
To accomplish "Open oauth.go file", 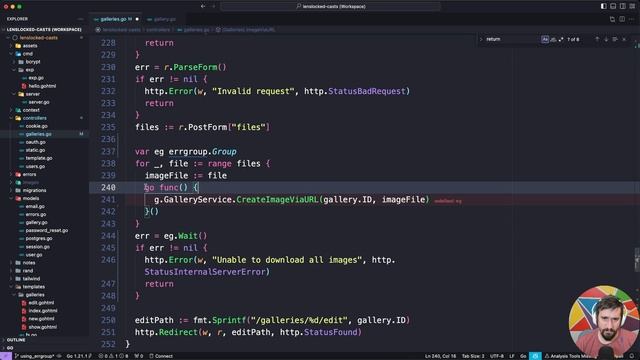I will click(x=36, y=142).
